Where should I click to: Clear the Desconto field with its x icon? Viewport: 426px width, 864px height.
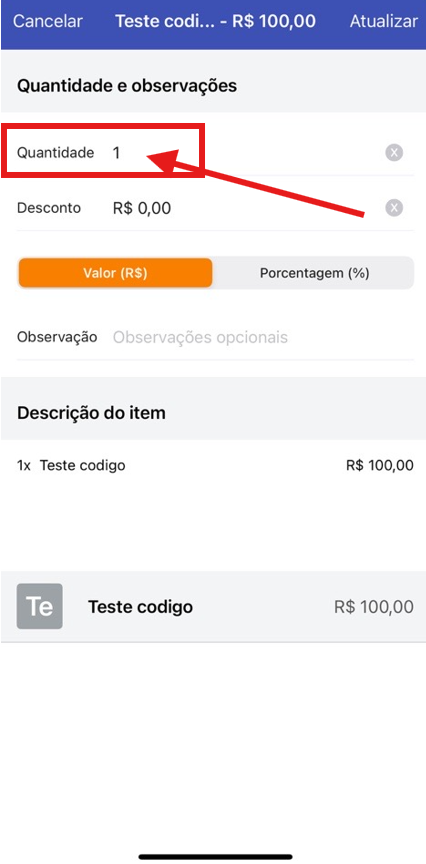click(393, 208)
